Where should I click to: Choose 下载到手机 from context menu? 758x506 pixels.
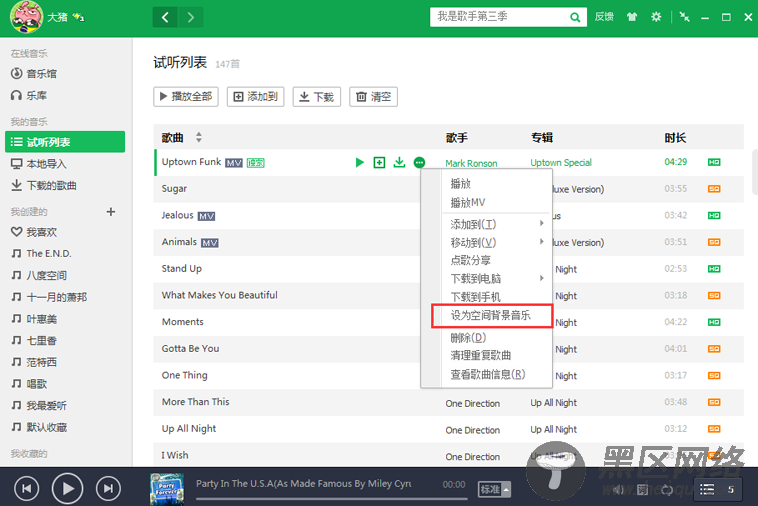tap(497, 297)
